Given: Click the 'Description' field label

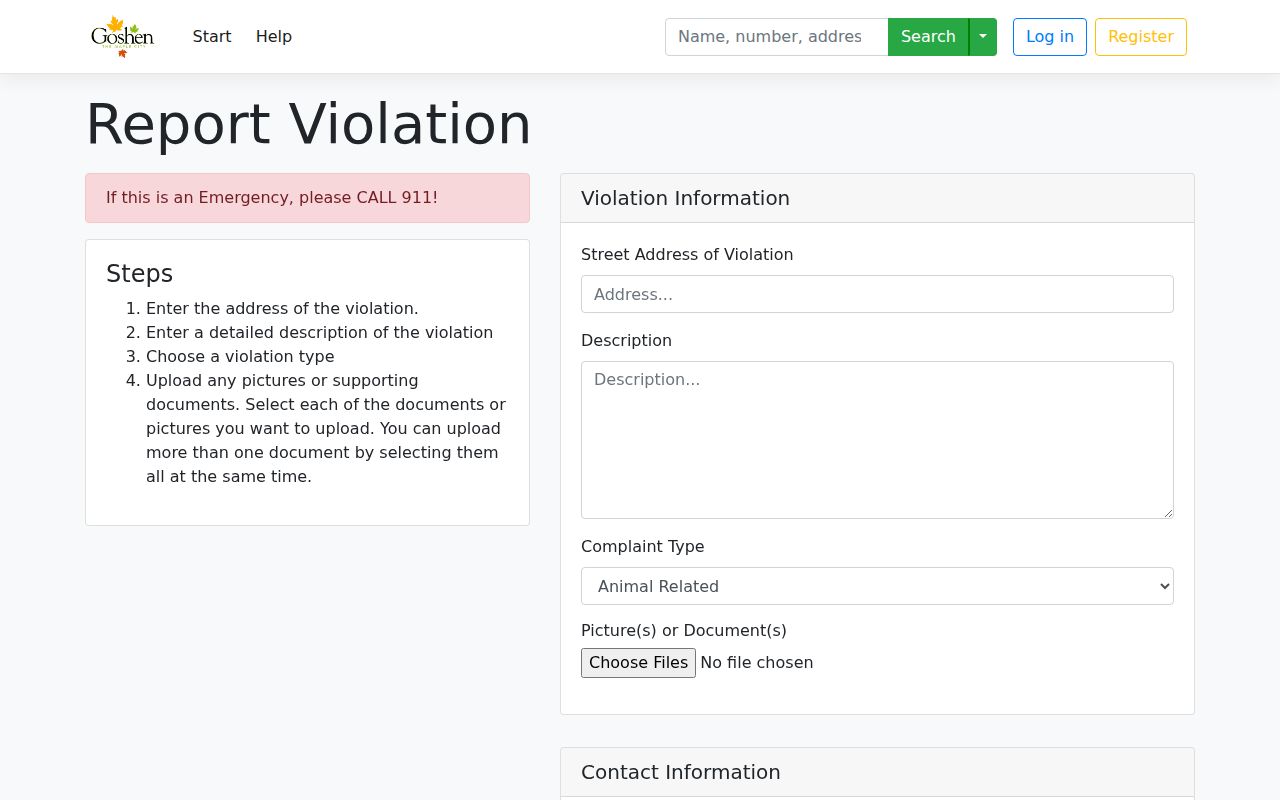Looking at the screenshot, I should (x=626, y=341).
